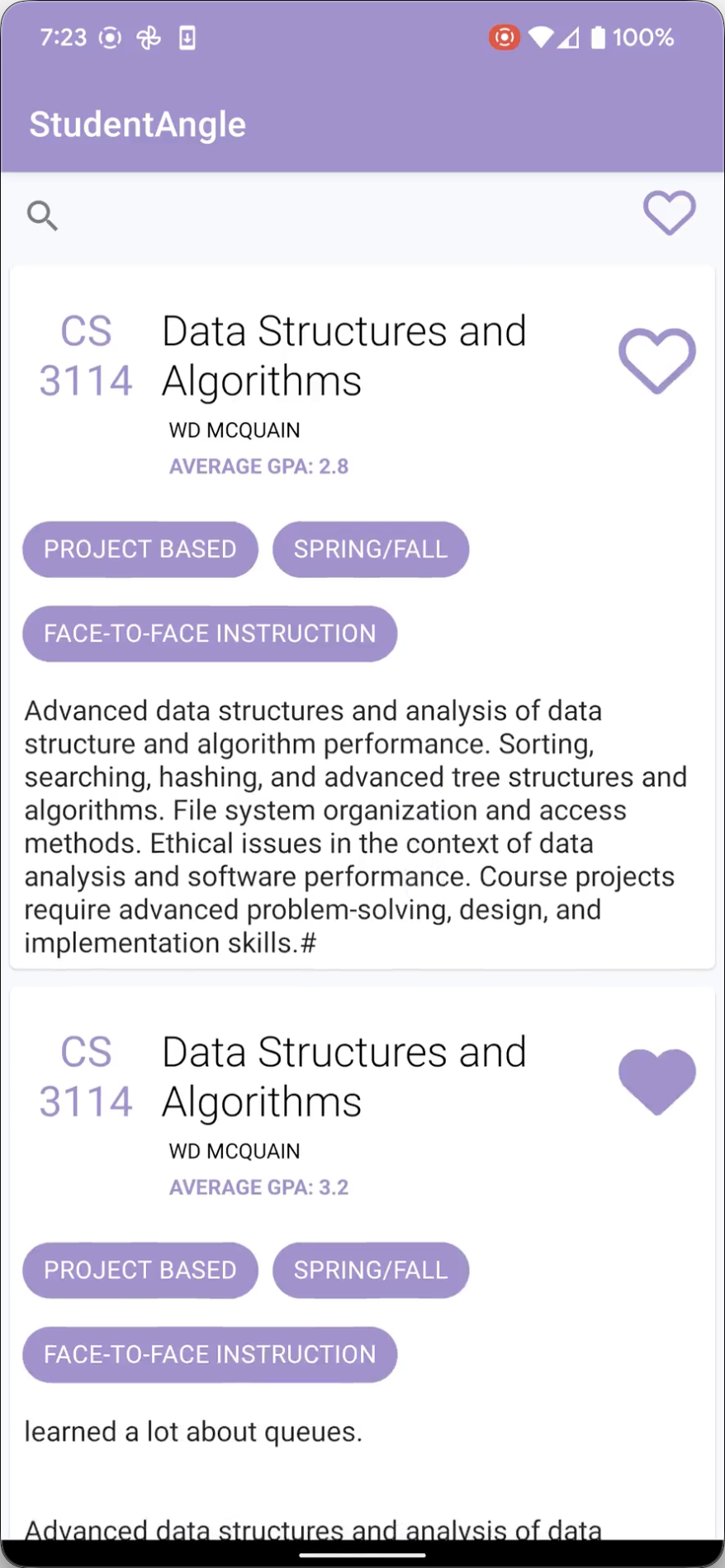Click the course title Data Structures and Algorithms
Viewport: 725px width, 1568px height.
pos(344,355)
